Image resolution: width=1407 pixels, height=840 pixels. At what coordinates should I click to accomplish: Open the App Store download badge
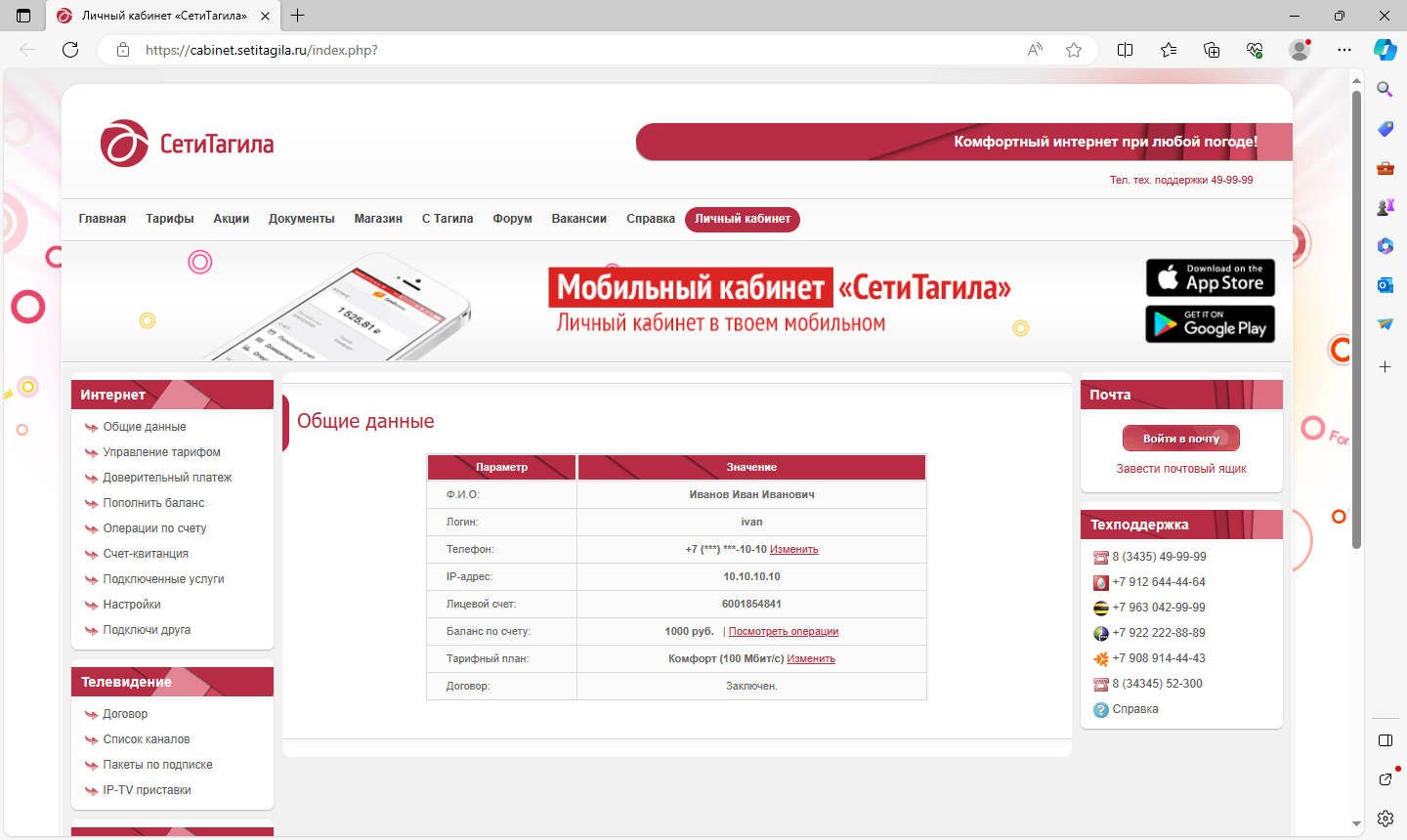pyautogui.click(x=1210, y=278)
